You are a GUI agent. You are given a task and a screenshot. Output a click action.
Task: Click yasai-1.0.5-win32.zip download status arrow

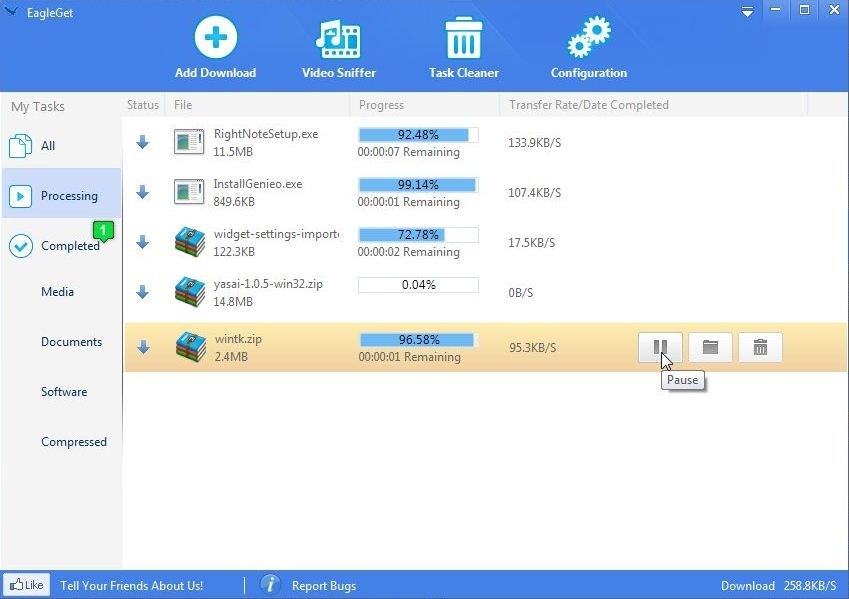142,292
